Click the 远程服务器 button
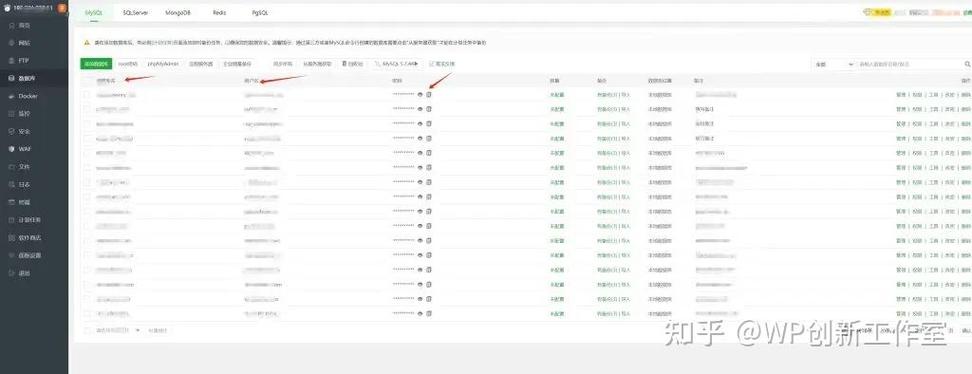 pos(201,64)
